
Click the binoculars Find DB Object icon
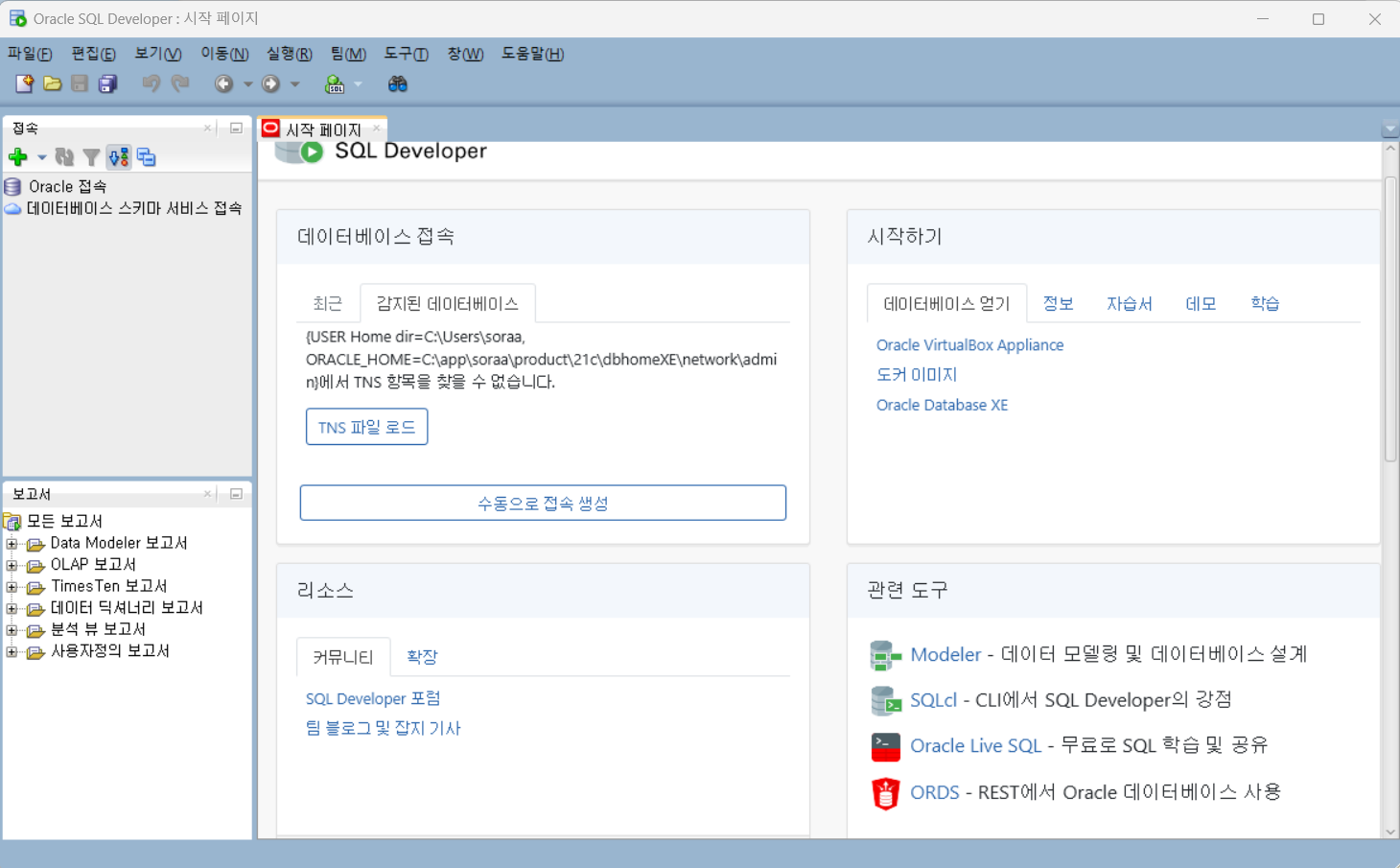pyautogui.click(x=398, y=83)
